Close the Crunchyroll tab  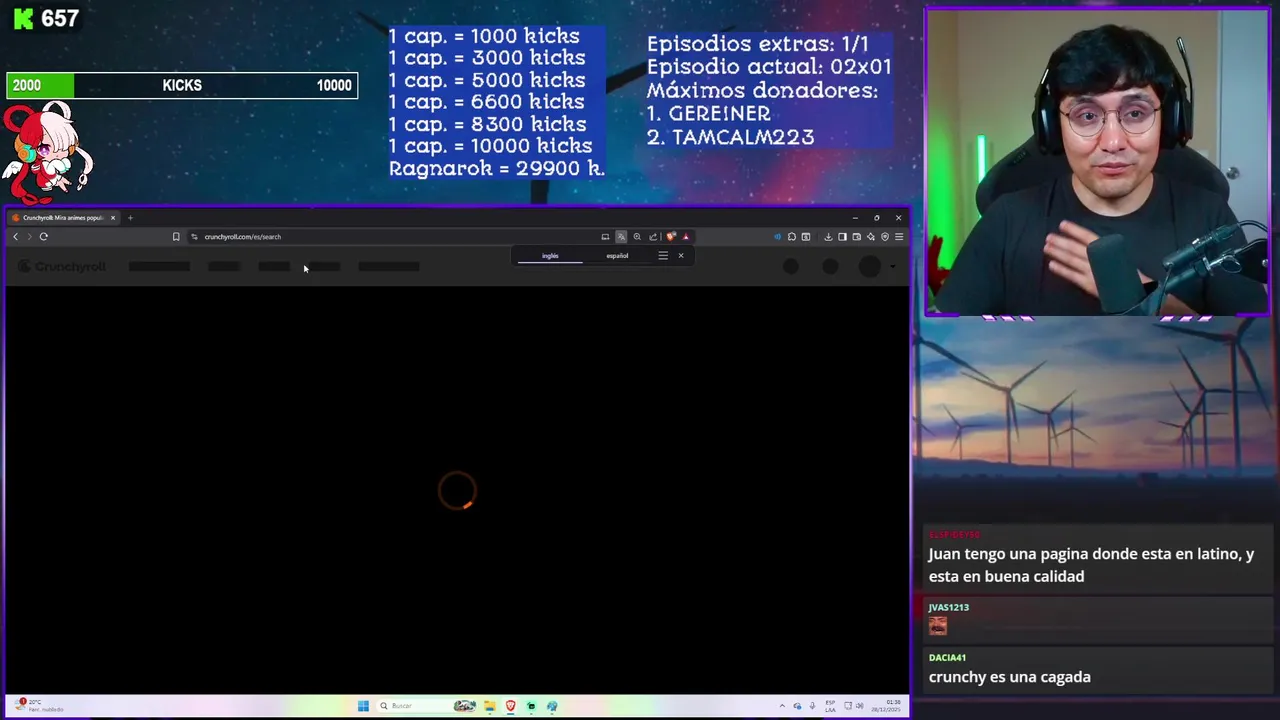pos(113,218)
